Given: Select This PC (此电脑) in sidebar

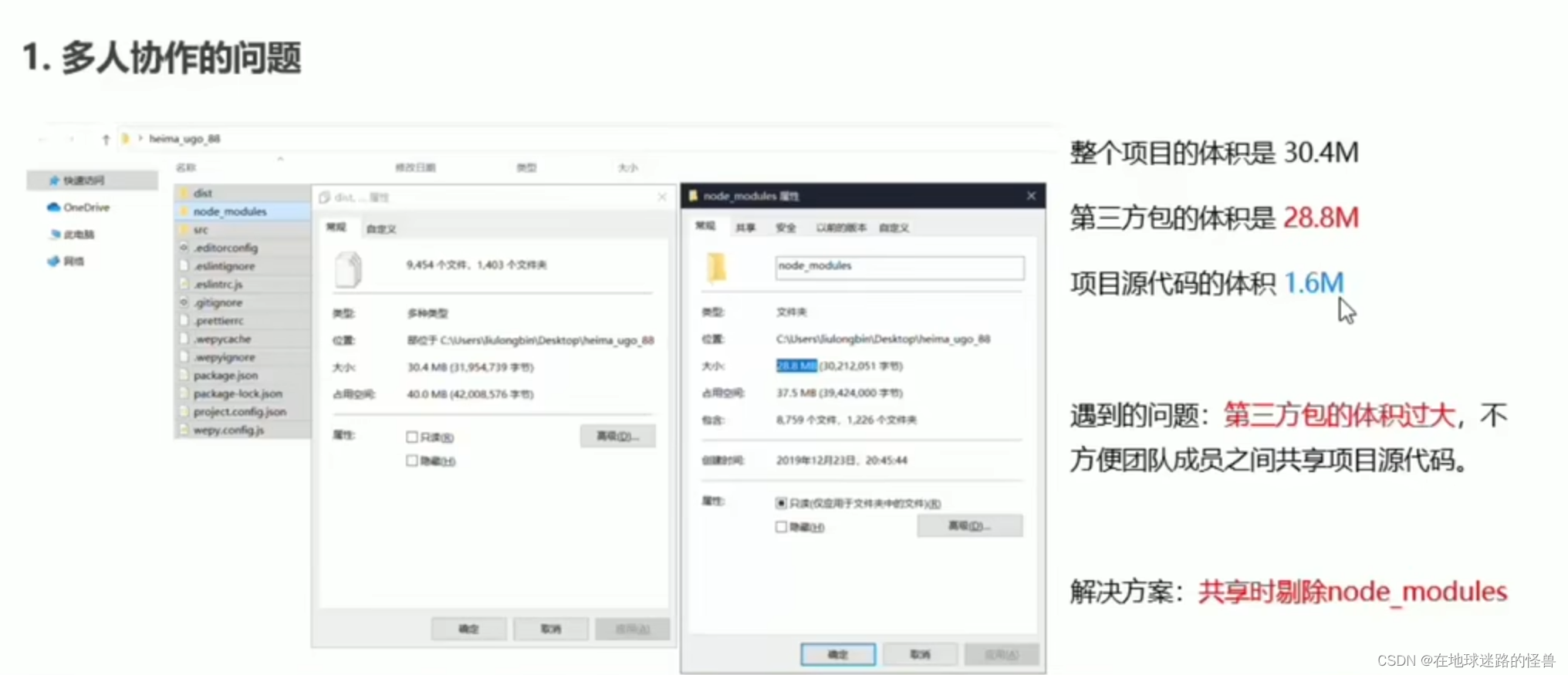Looking at the screenshot, I should (79, 235).
